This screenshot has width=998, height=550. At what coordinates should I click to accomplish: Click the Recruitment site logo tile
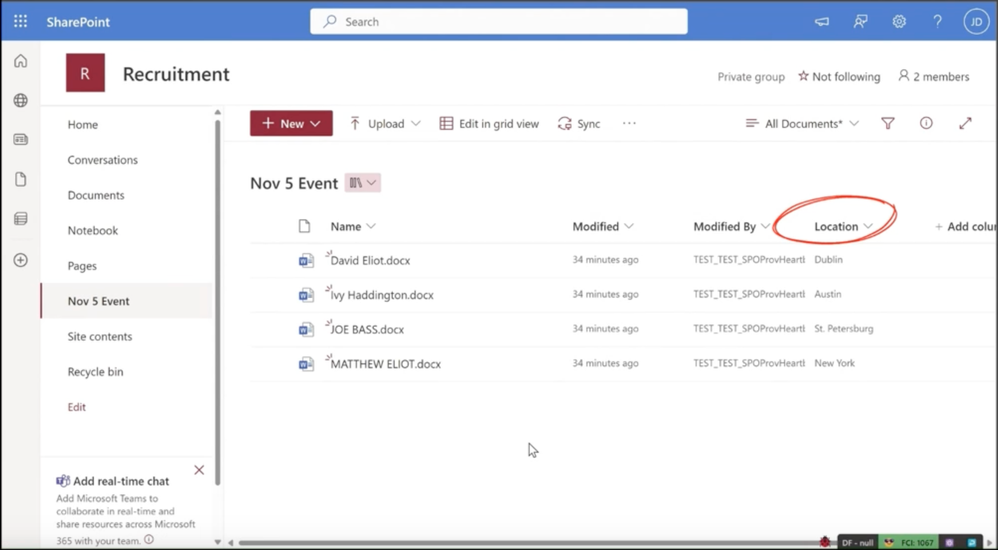click(x=85, y=73)
